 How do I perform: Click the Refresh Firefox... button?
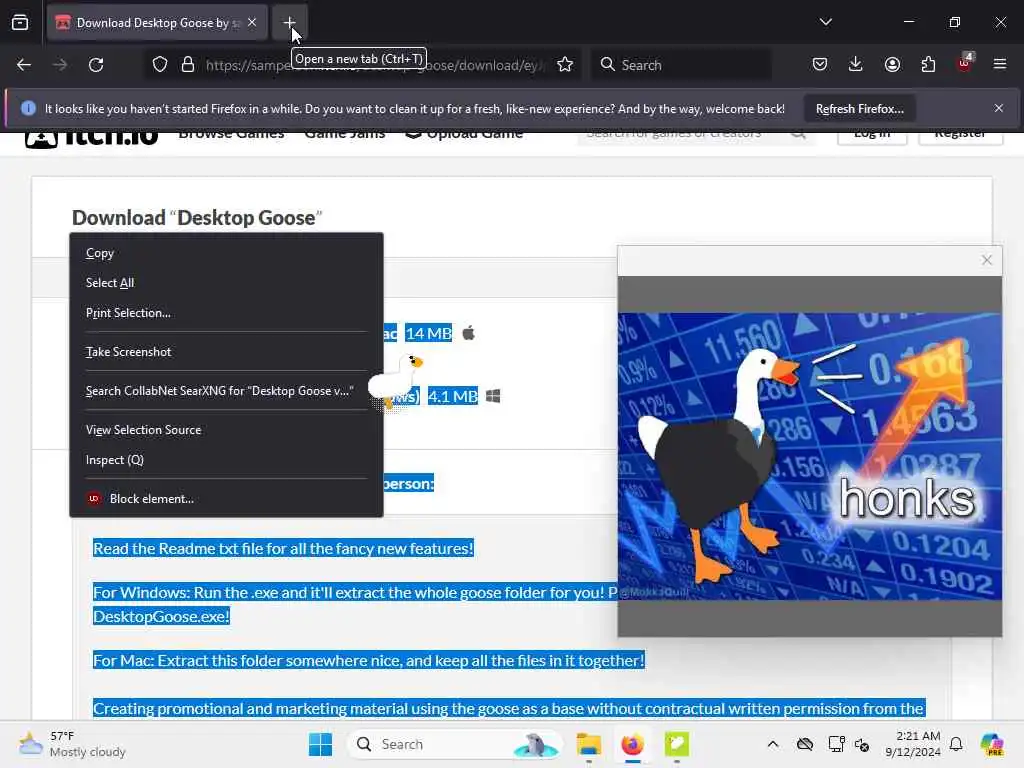click(859, 108)
